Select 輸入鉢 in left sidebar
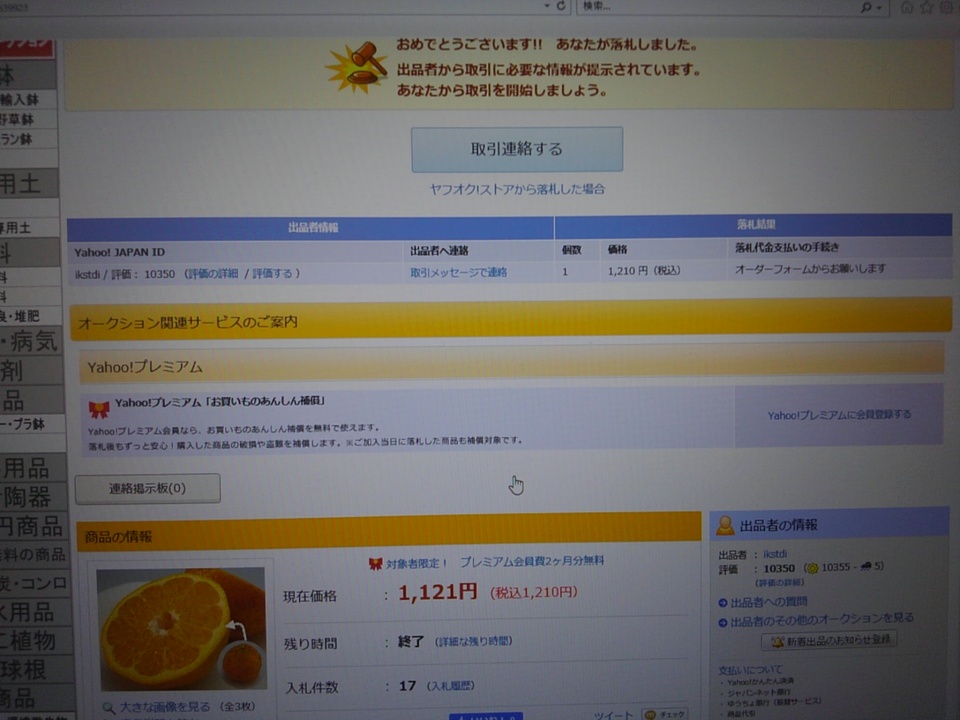The image size is (960, 720). [20, 100]
